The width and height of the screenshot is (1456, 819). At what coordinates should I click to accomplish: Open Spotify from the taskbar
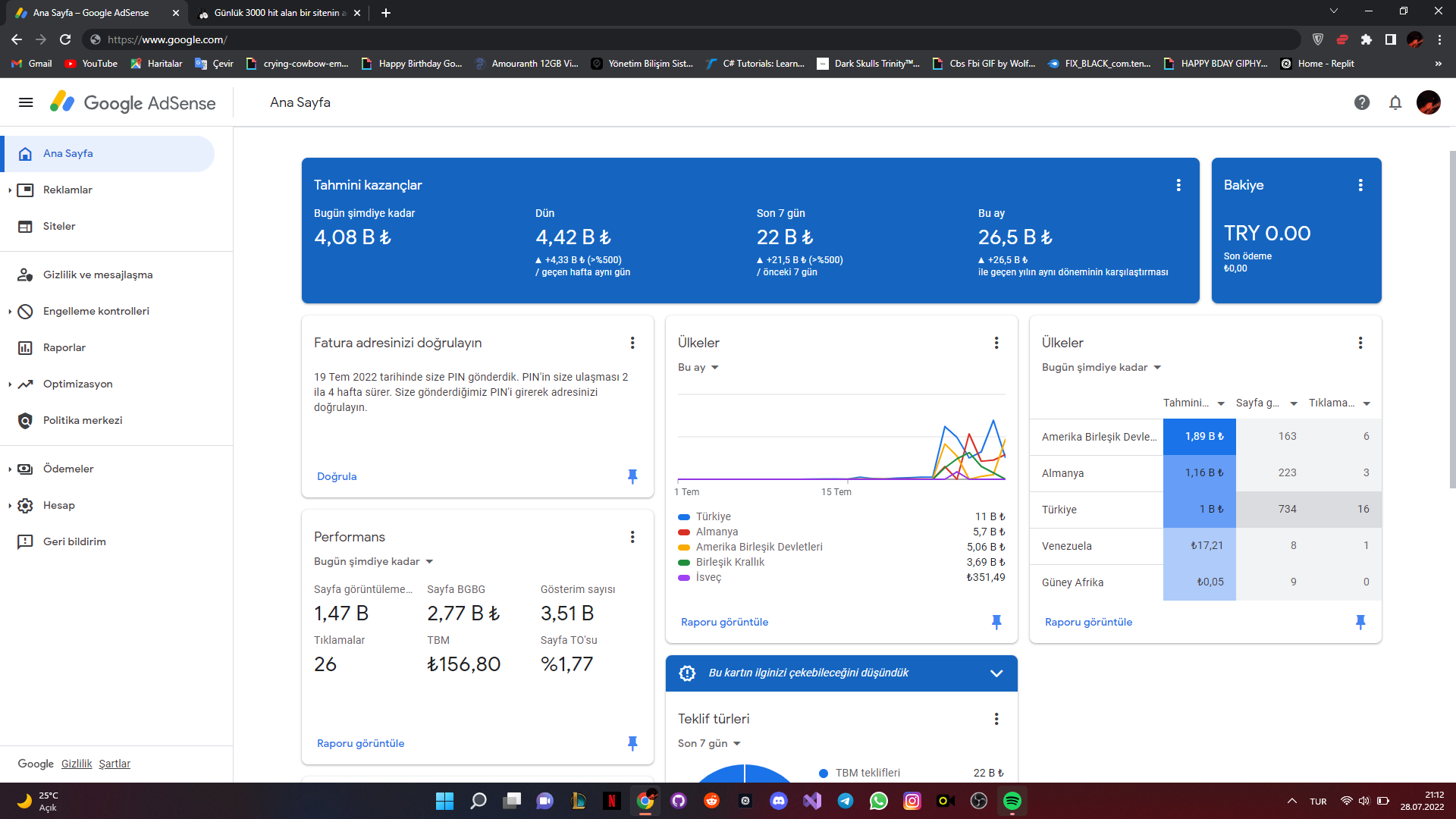(1012, 801)
